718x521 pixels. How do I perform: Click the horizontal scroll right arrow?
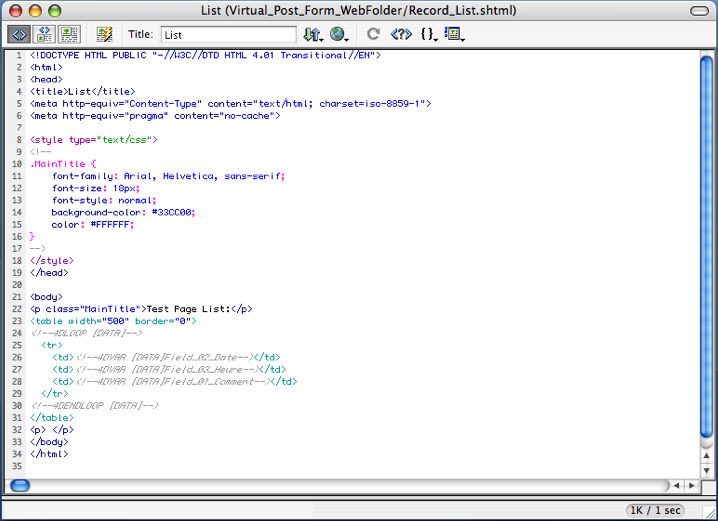pyautogui.click(x=692, y=485)
